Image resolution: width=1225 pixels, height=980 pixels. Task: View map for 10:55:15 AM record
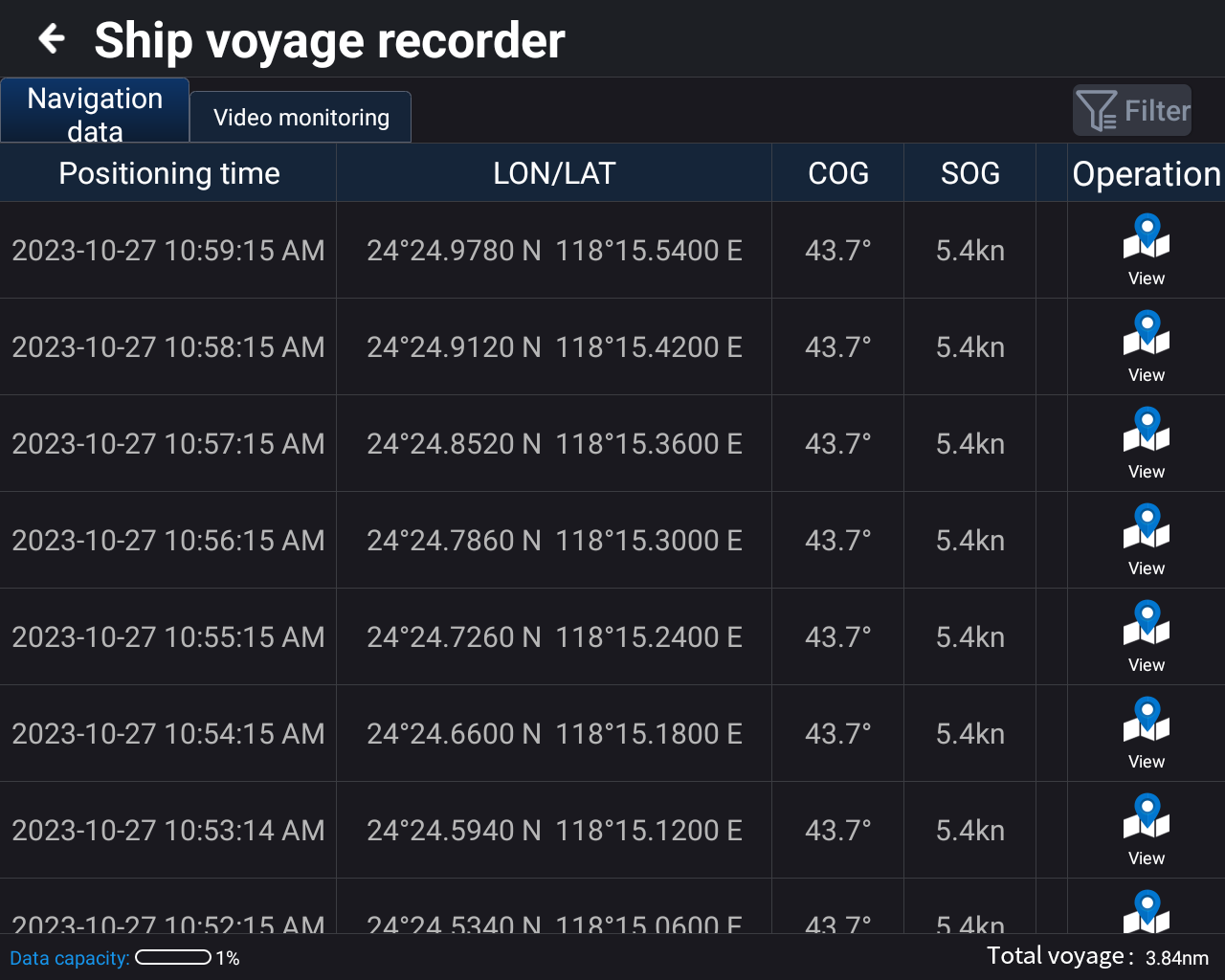[1147, 637]
